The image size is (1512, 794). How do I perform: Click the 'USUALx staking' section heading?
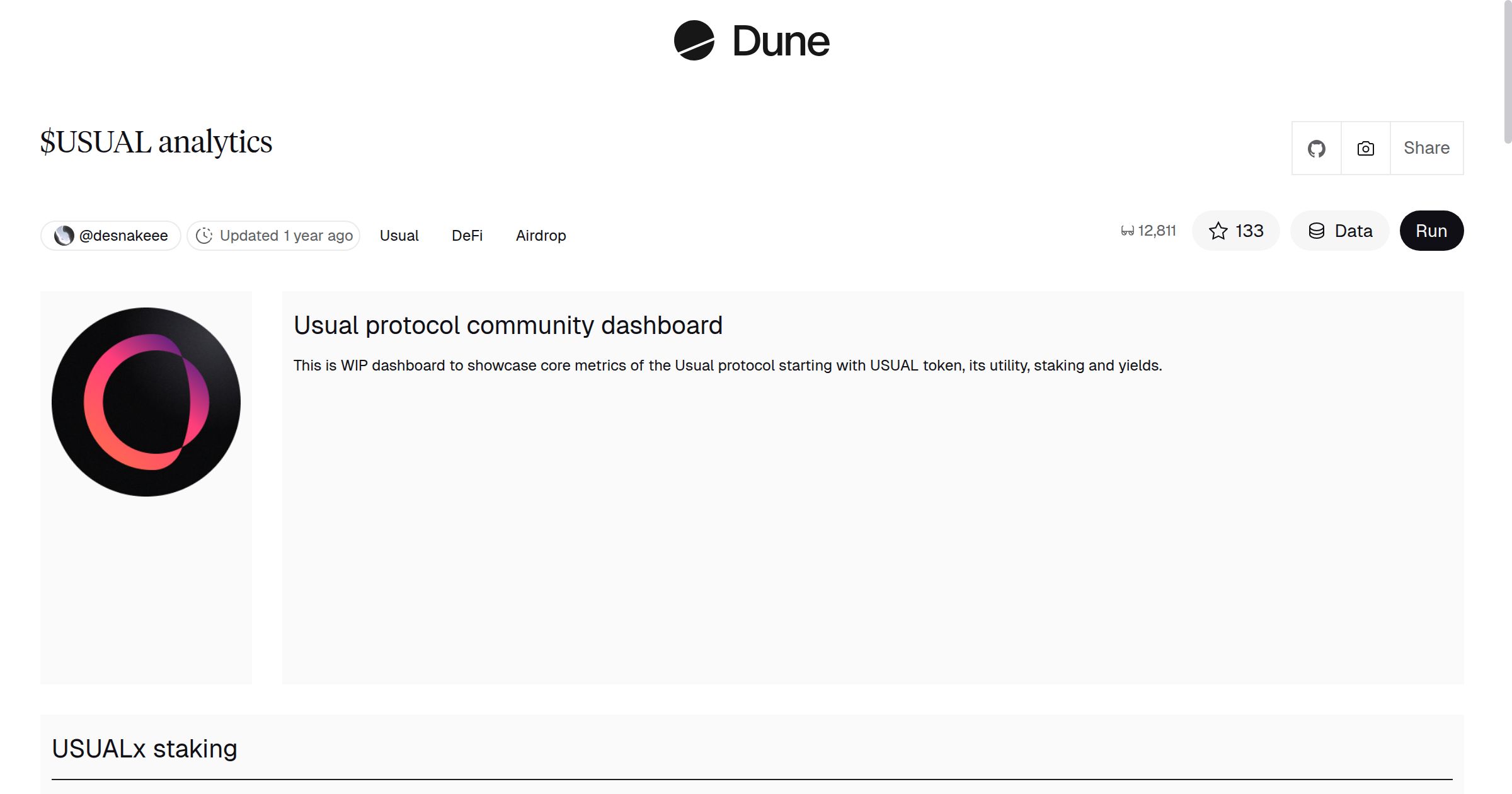[145, 748]
